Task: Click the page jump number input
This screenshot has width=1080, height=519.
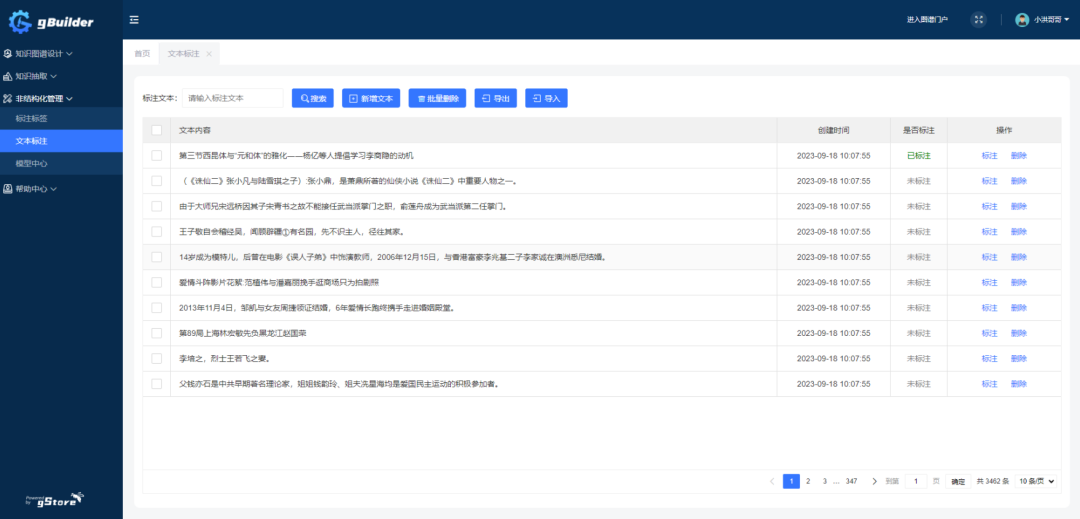Action: [915, 482]
